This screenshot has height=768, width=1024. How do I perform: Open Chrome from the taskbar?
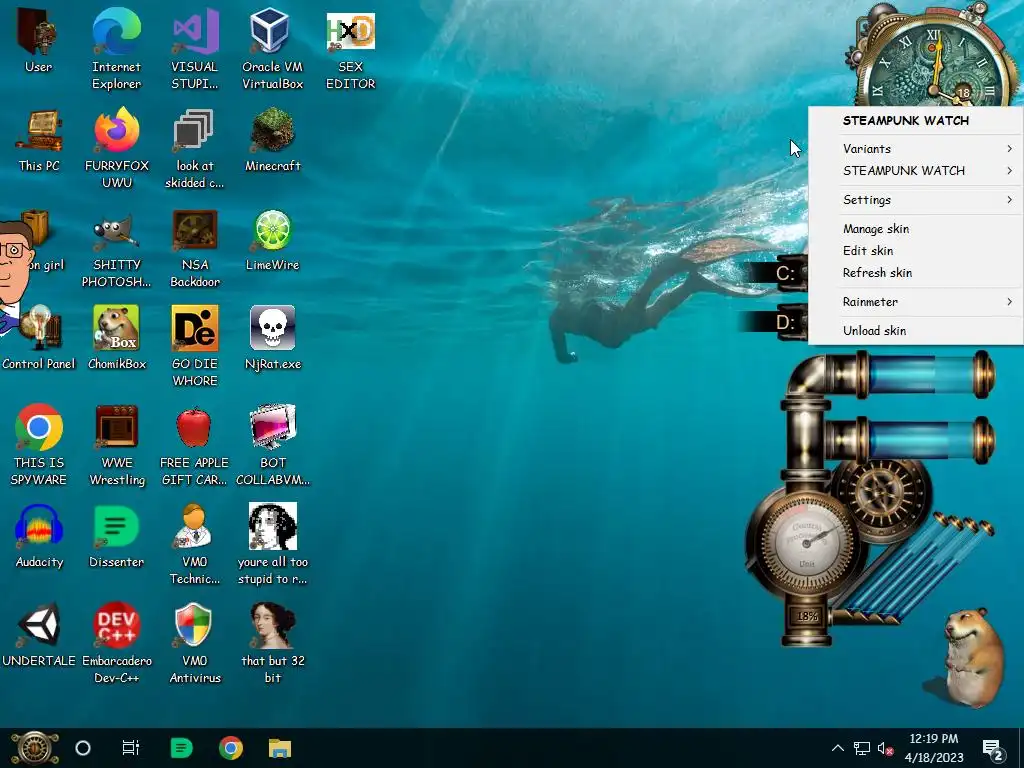coord(231,748)
